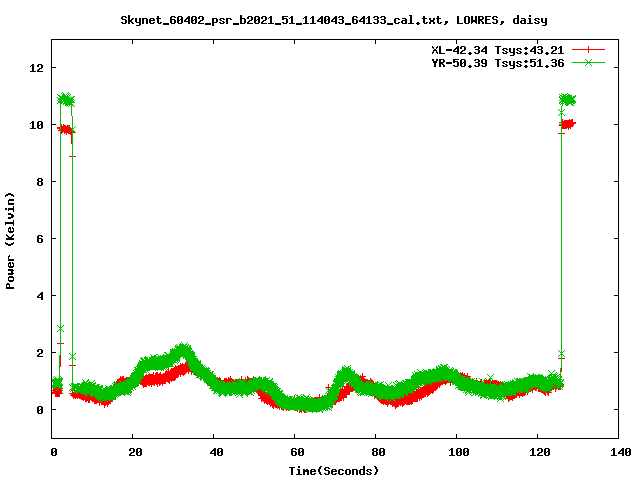This screenshot has width=640, height=480.
Task: Click the y-axis tick label 8
Action: tap(40, 182)
